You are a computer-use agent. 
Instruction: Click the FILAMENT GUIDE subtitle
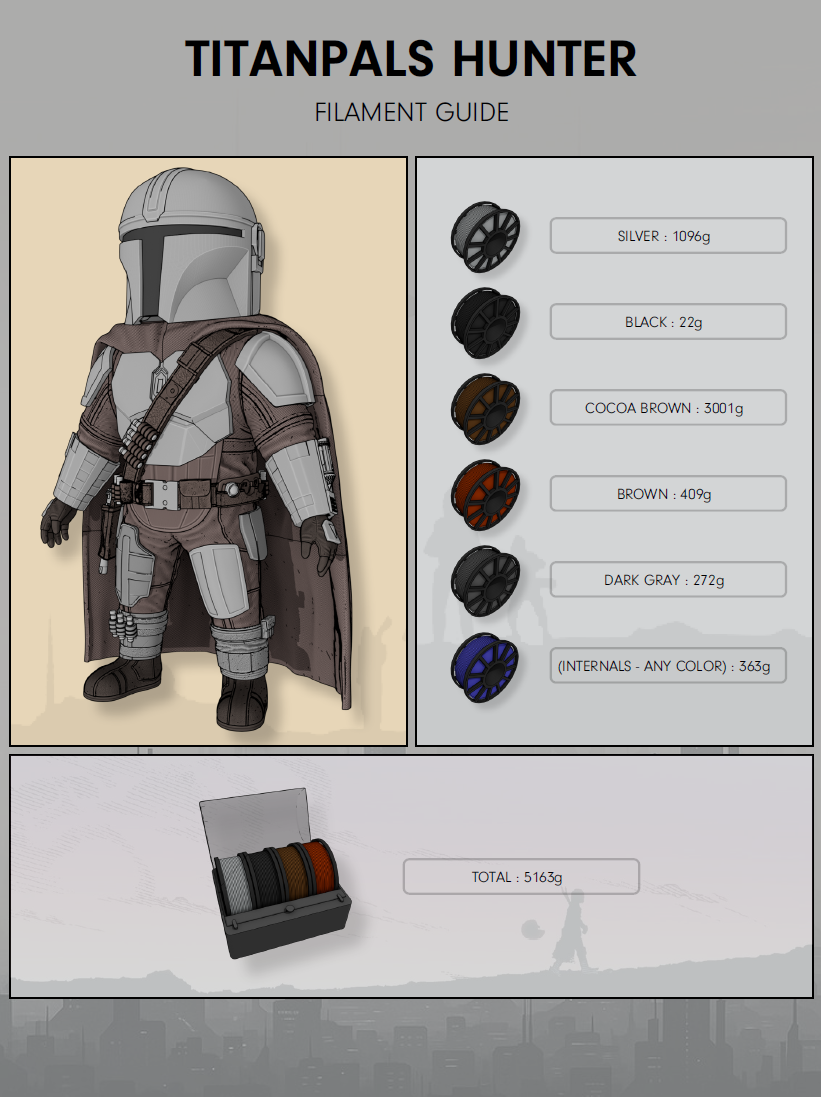tap(412, 113)
